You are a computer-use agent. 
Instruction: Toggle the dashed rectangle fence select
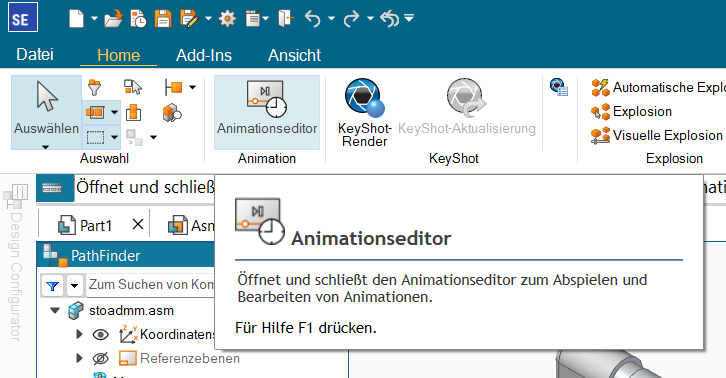tap(95, 137)
